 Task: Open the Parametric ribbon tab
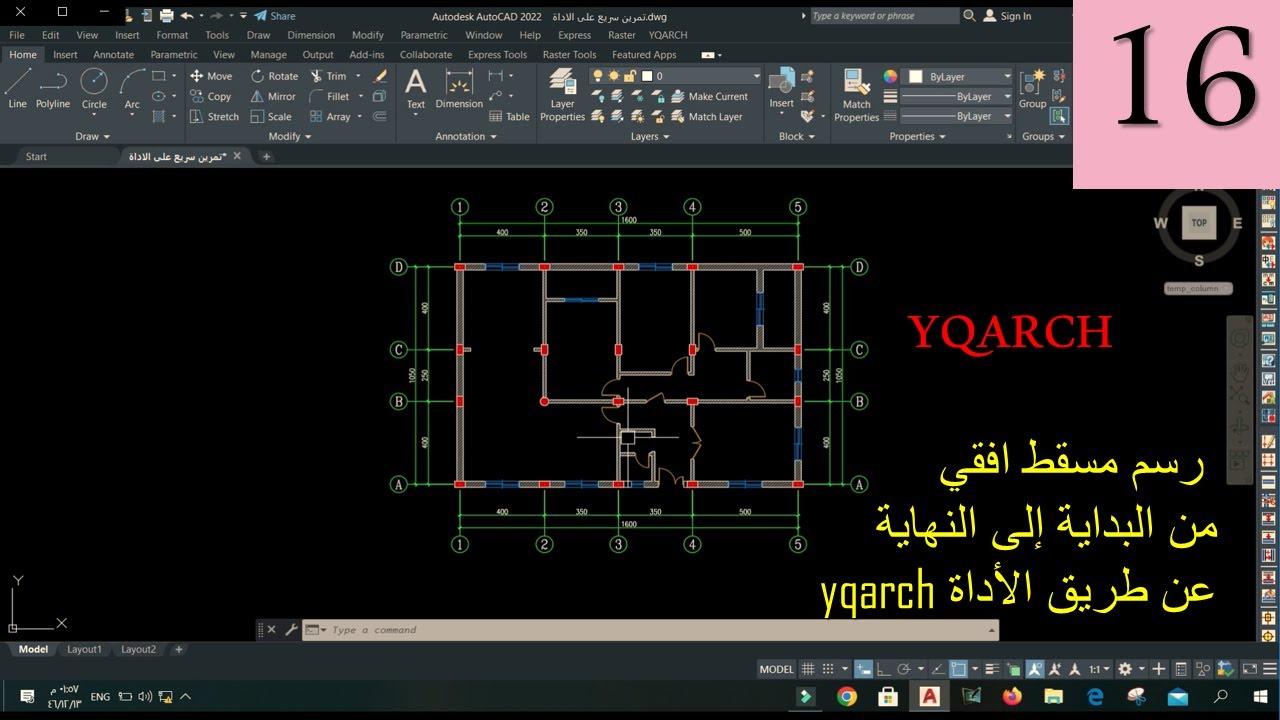click(174, 55)
